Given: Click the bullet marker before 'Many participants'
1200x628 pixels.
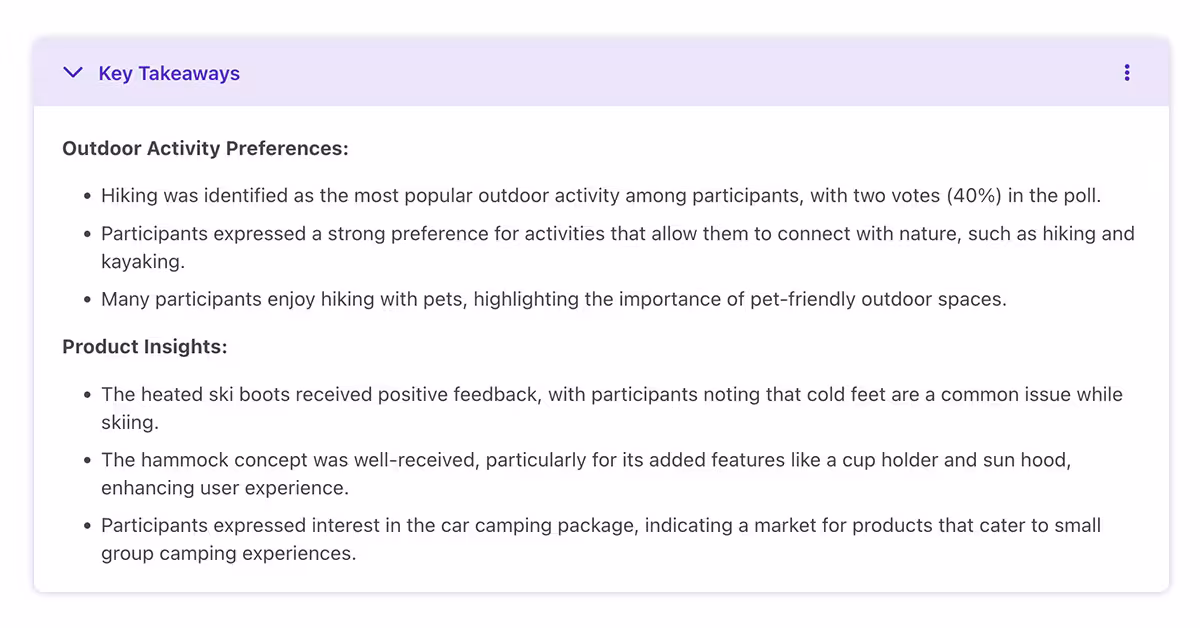Looking at the screenshot, I should coord(85,299).
